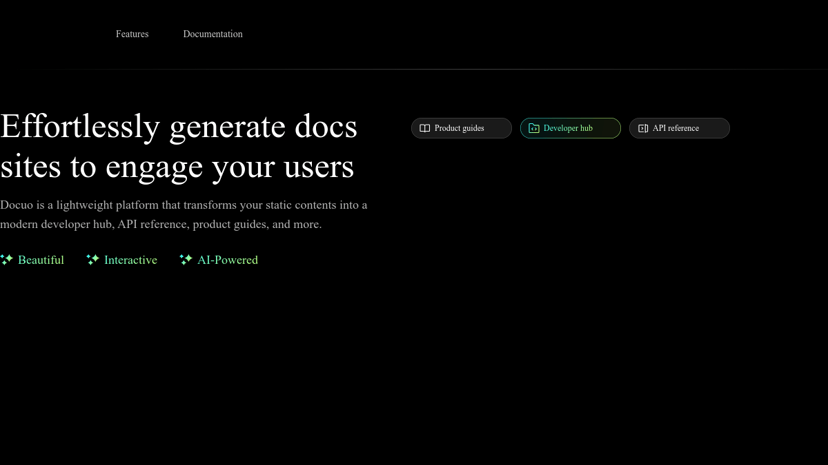Click the 'Docuo is a lightweight platform' paragraph

click(184, 214)
